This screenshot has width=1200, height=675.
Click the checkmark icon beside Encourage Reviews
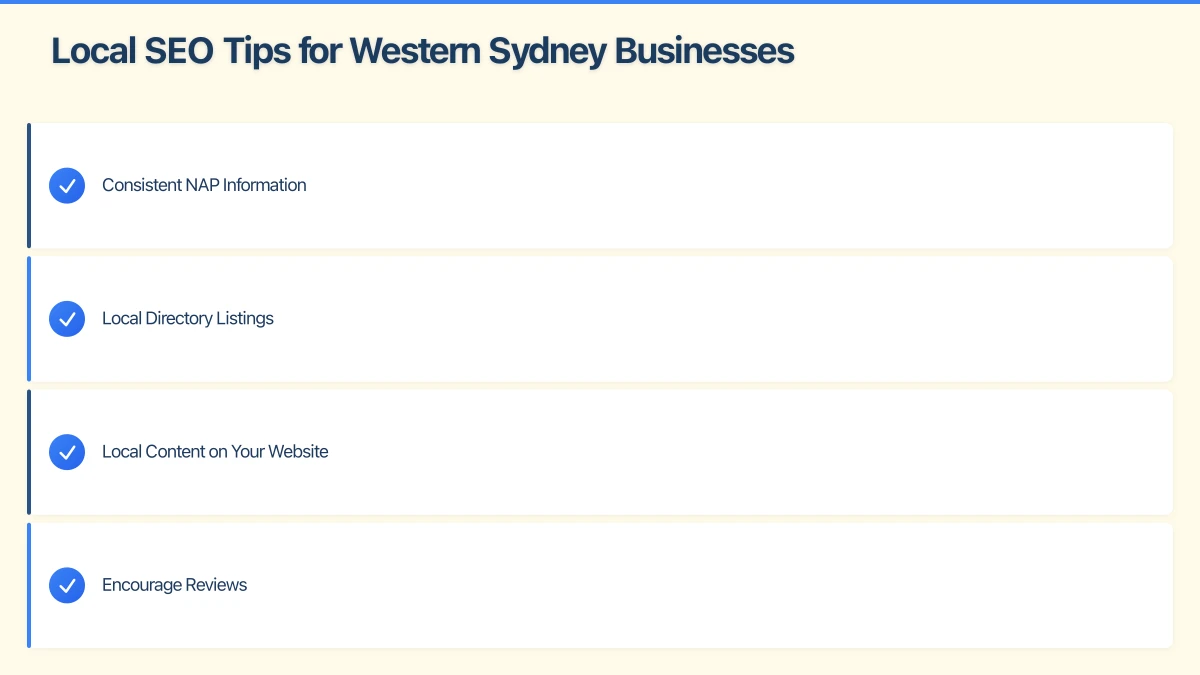[67, 585]
